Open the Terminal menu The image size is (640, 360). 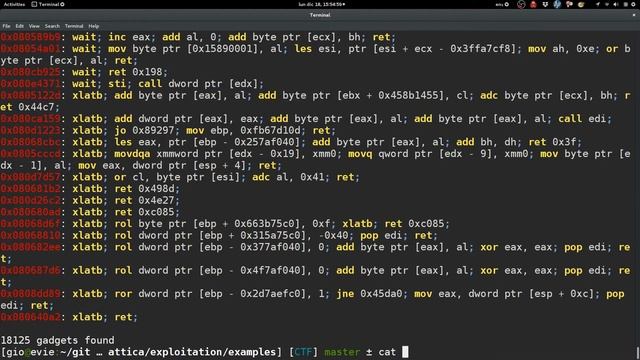coord(74,26)
